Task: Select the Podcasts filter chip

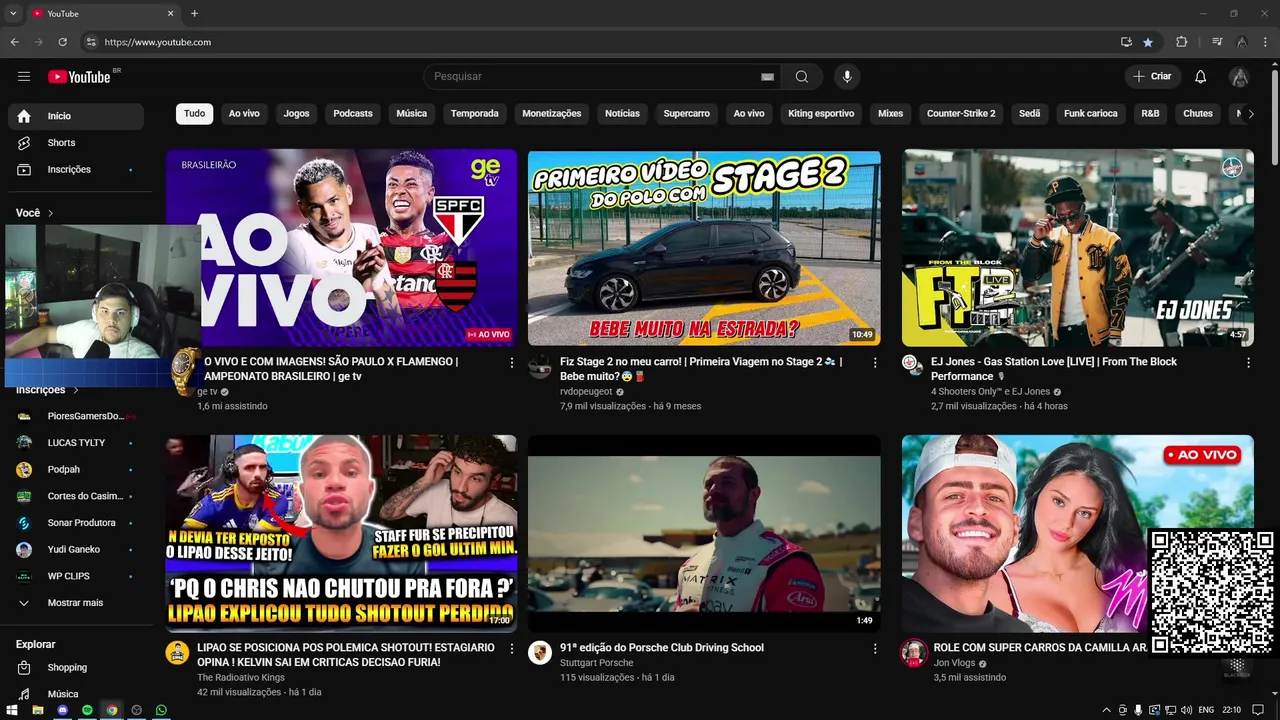Action: (353, 114)
